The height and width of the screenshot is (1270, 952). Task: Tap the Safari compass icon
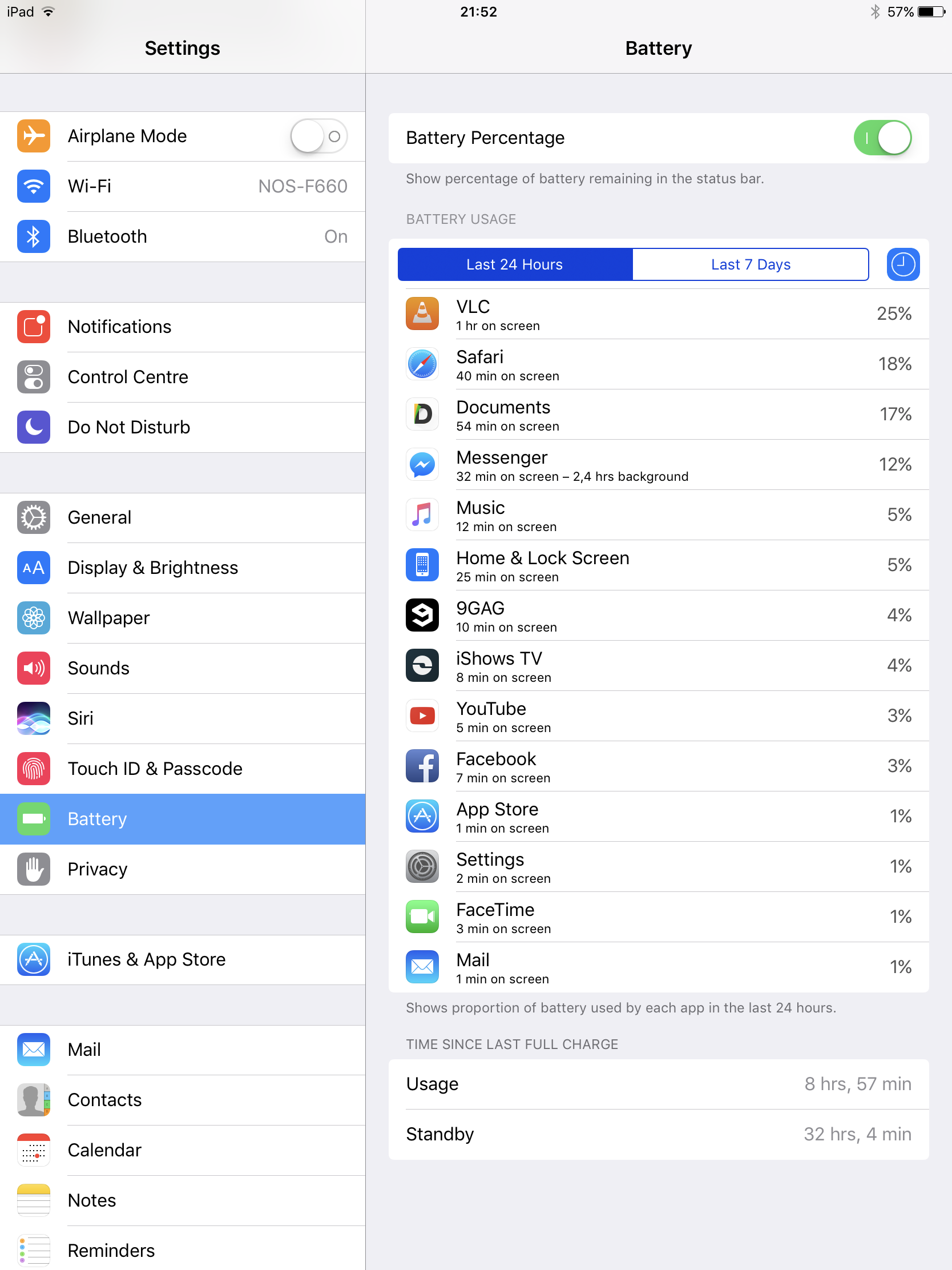422,364
